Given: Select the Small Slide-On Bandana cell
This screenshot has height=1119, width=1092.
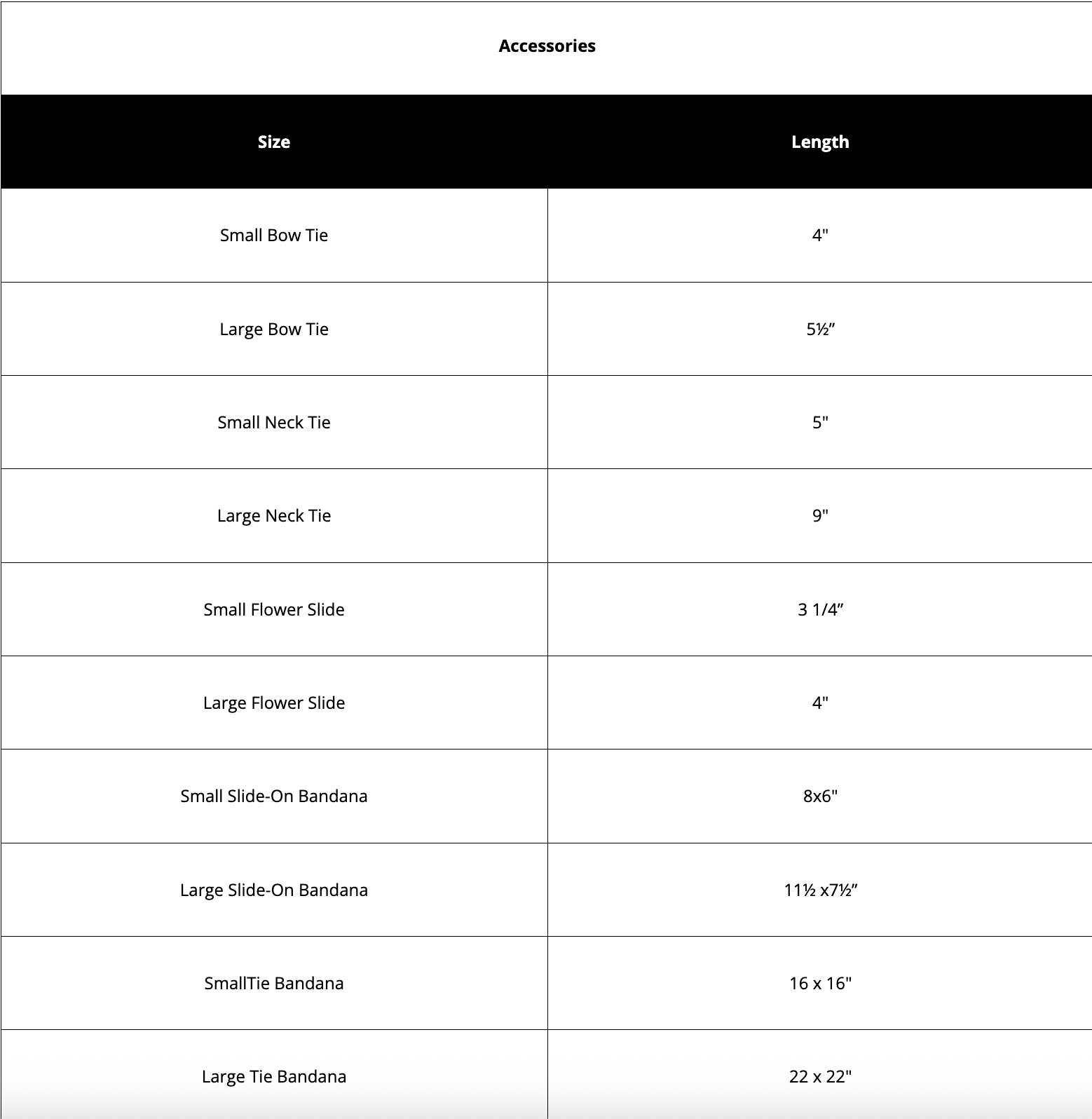Looking at the screenshot, I should [x=274, y=796].
